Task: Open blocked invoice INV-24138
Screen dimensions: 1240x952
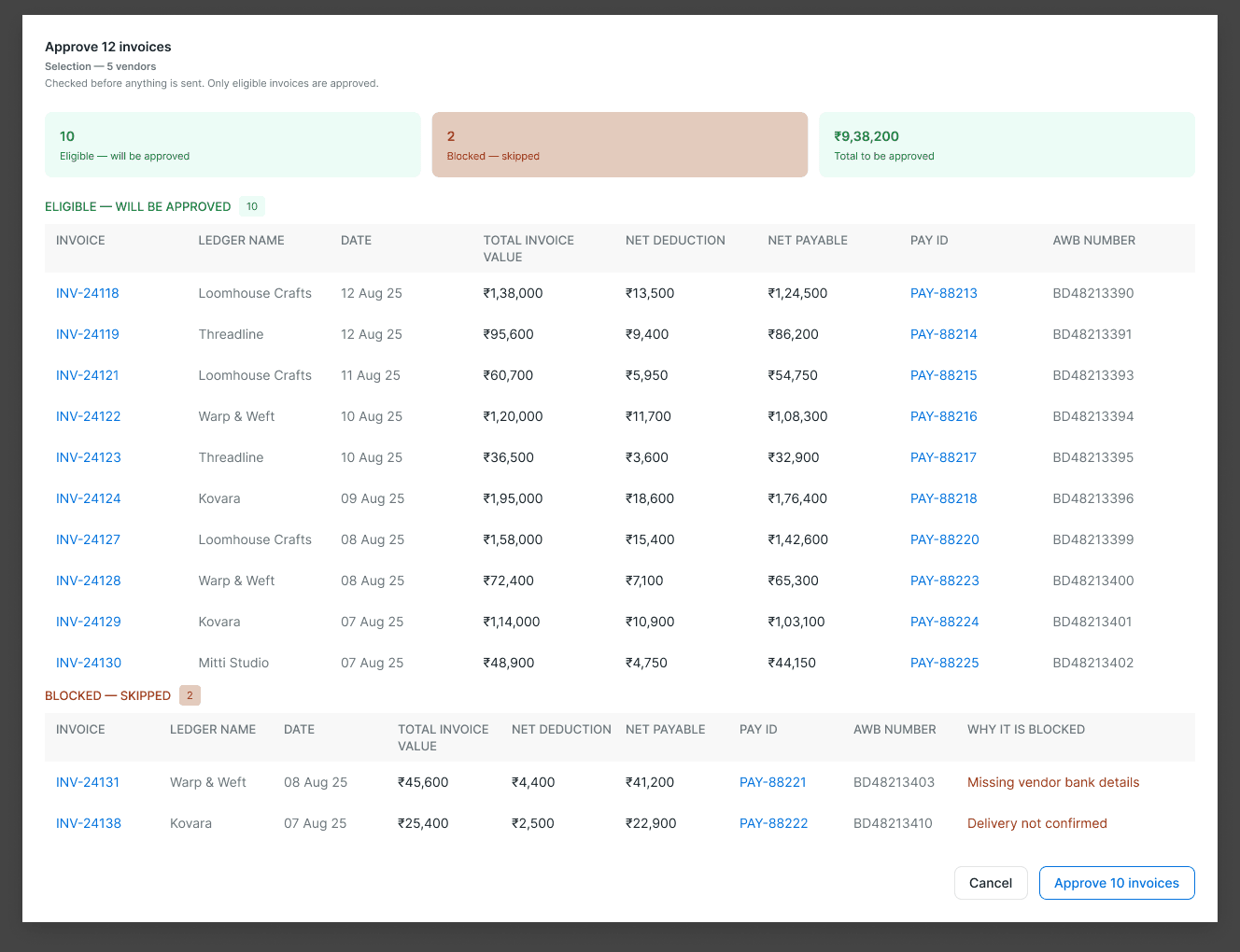Action: (x=89, y=823)
